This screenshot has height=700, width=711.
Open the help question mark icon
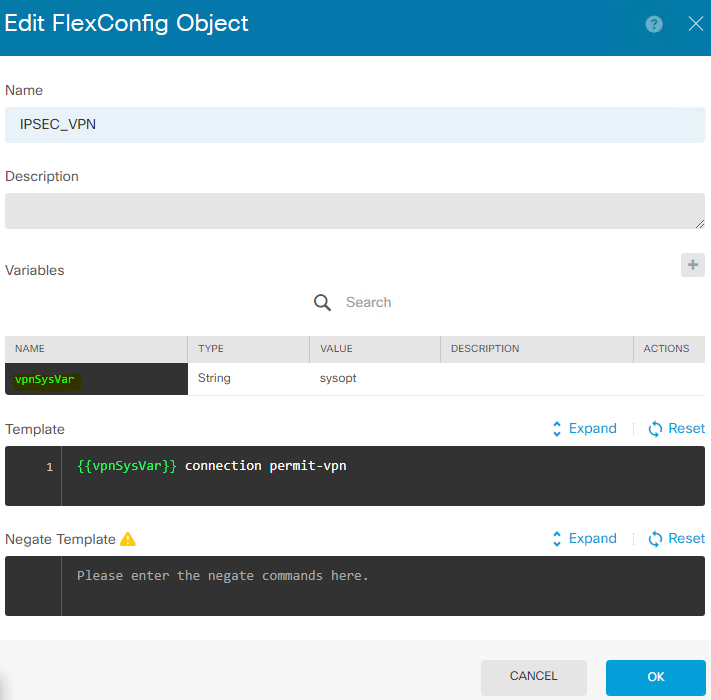tap(654, 24)
